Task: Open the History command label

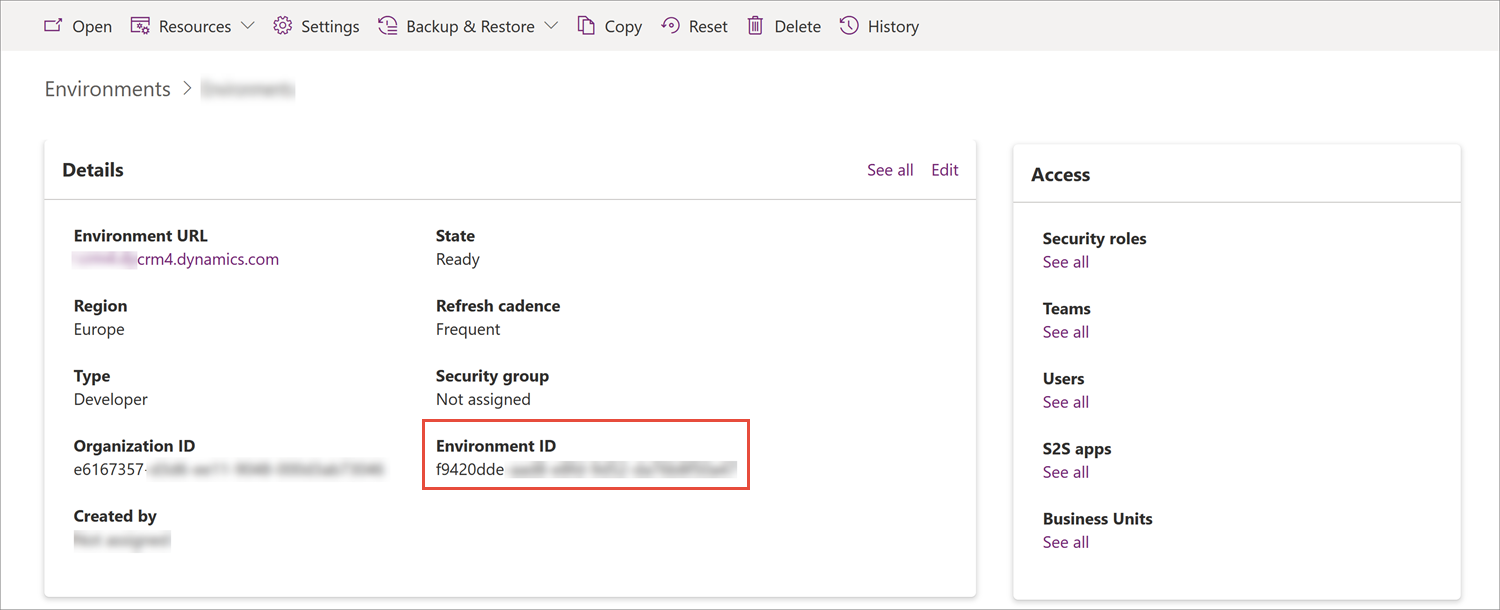Action: [893, 27]
